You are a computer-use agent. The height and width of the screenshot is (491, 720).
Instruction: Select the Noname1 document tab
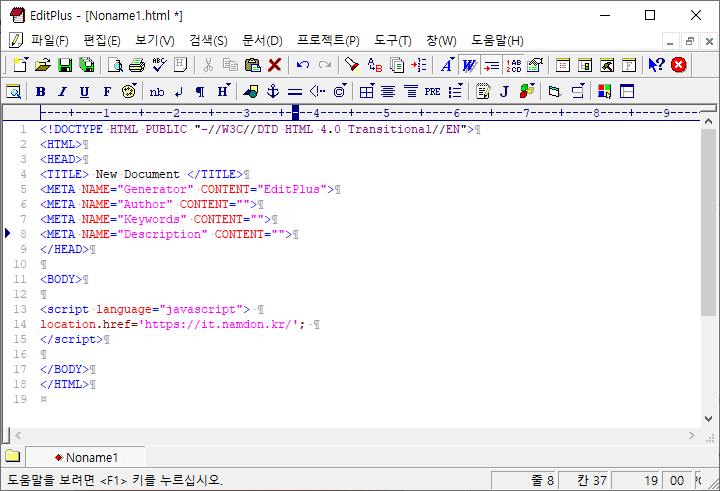(86, 457)
